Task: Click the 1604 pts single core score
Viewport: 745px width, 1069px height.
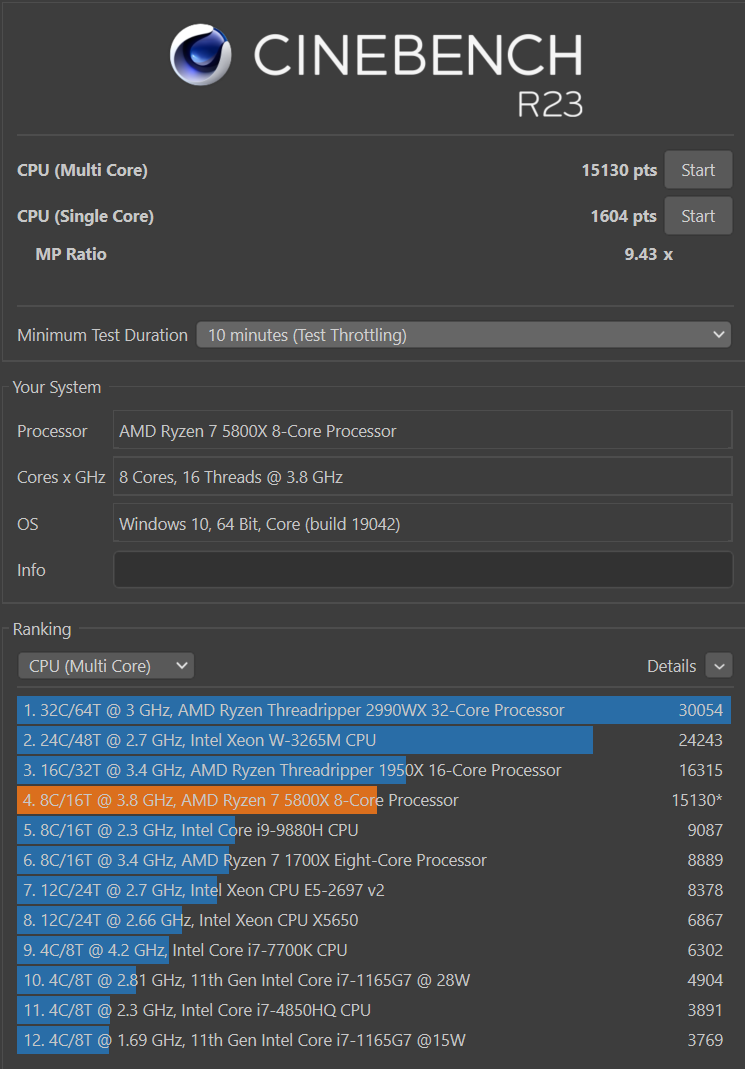Action: pyautogui.click(x=624, y=216)
